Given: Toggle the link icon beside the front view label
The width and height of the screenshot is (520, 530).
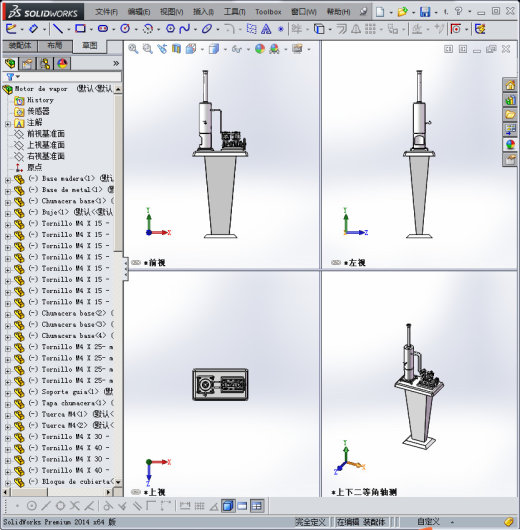Looking at the screenshot, I should [x=136, y=263].
